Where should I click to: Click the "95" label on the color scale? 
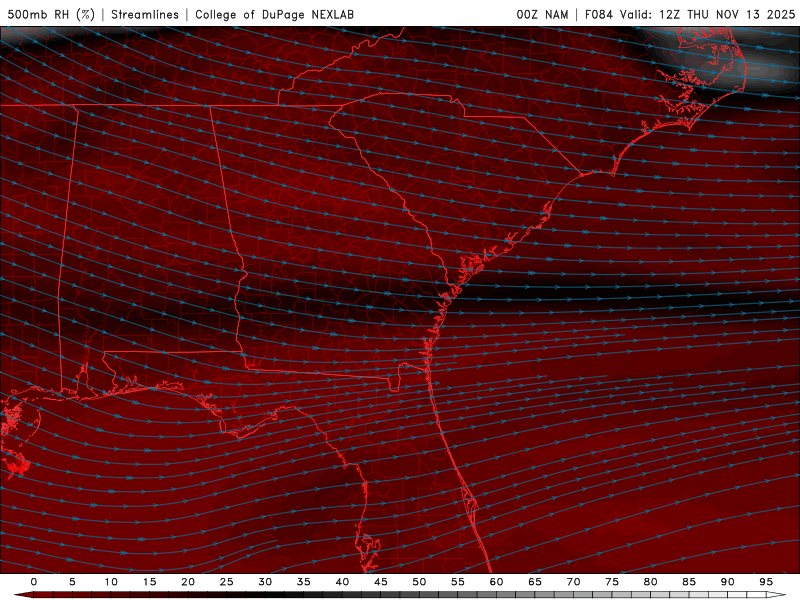[x=766, y=582]
